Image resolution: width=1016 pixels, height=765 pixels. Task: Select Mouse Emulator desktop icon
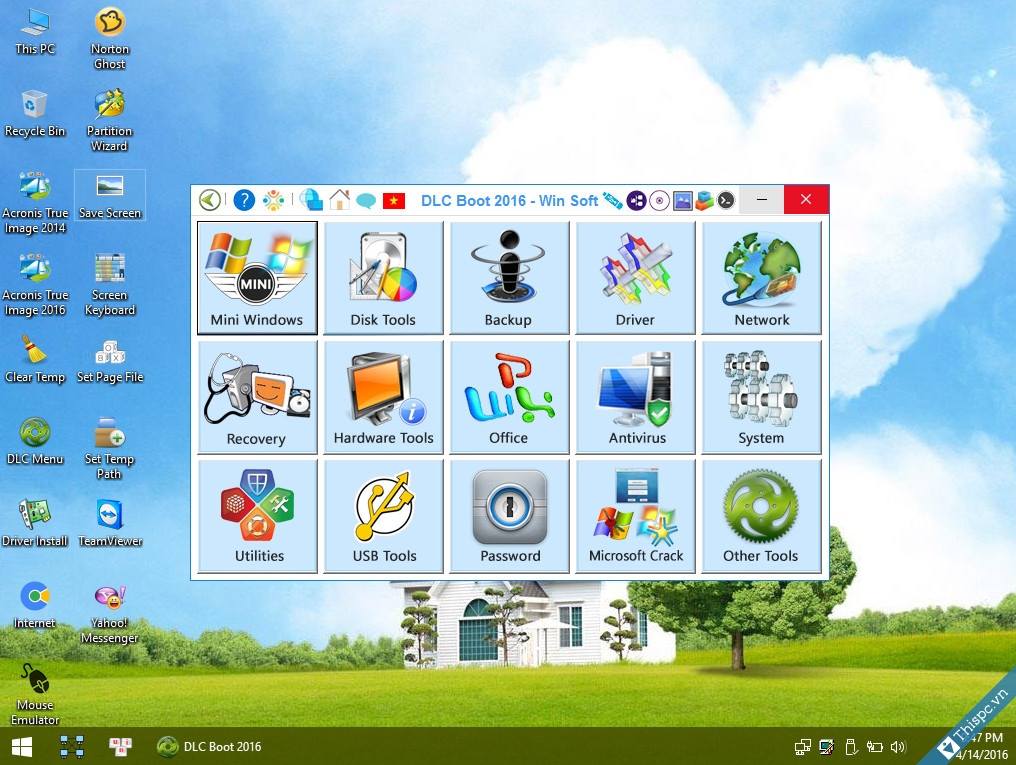[35, 695]
